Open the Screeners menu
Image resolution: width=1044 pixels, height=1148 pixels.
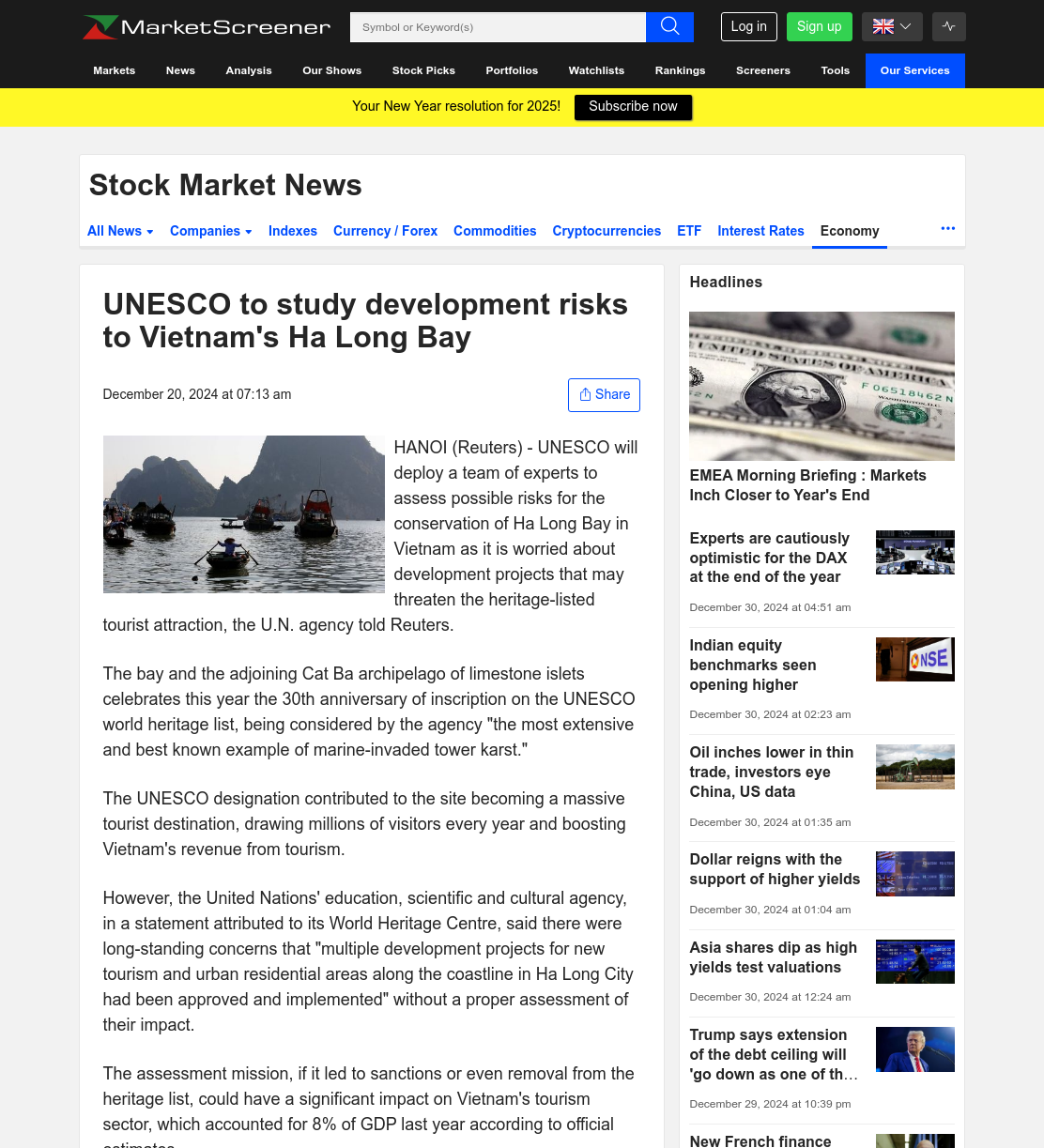763,70
